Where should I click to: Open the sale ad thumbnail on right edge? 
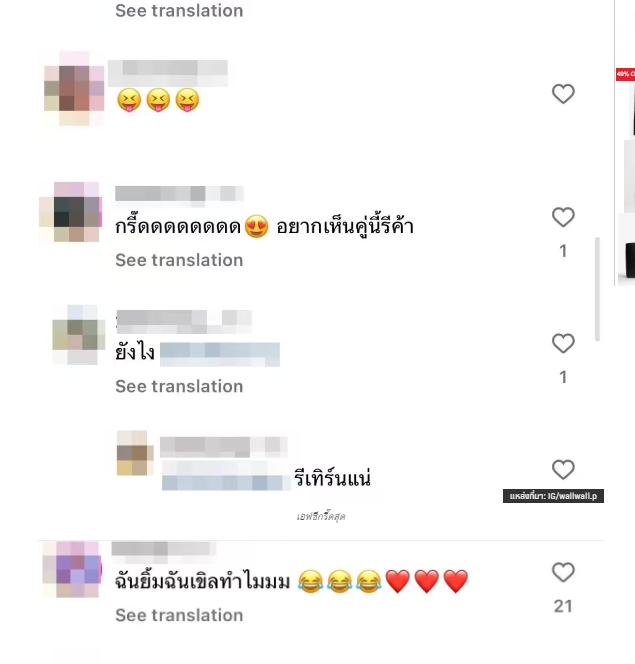point(625,176)
